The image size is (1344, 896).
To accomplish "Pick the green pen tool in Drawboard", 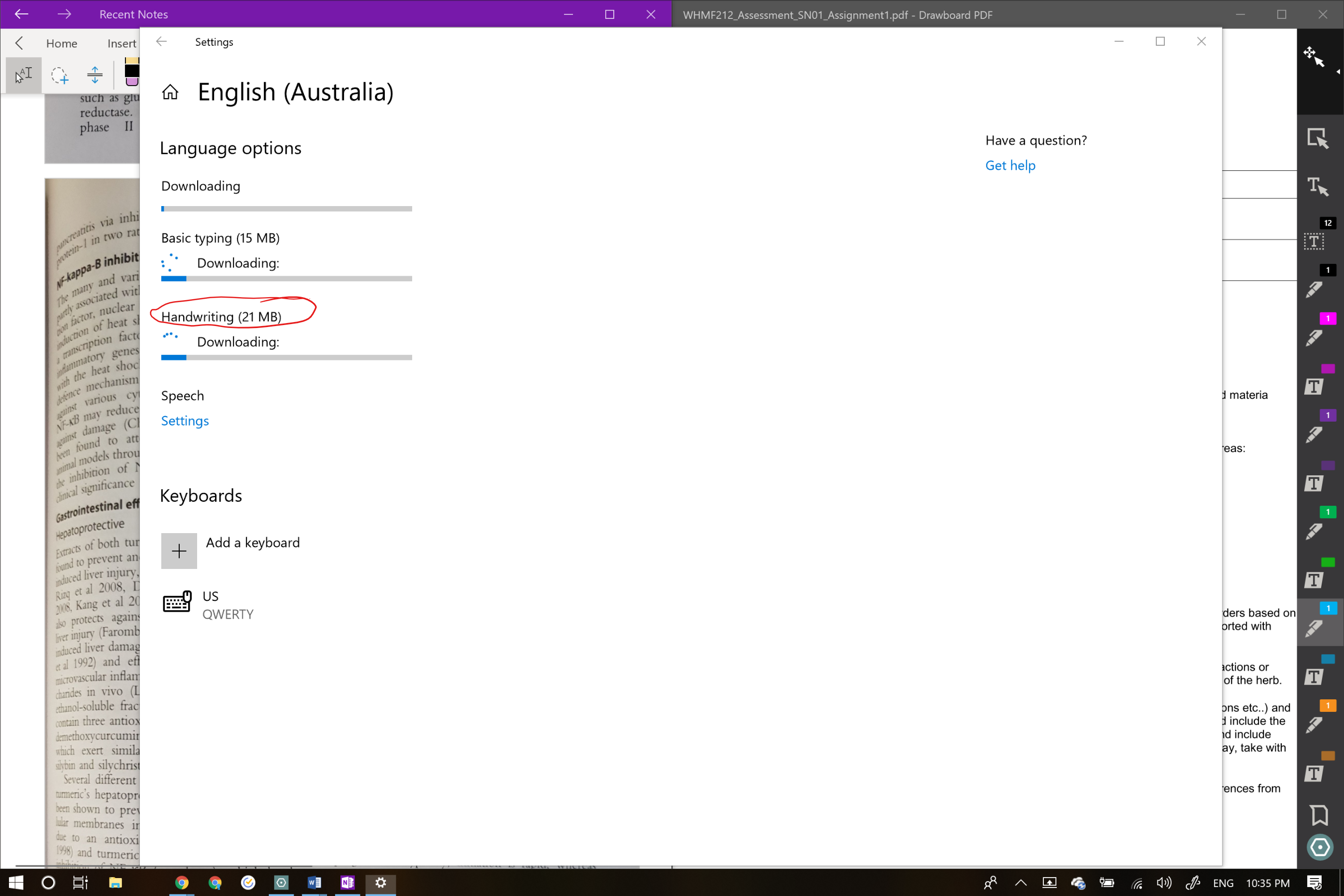I will tap(1315, 532).
